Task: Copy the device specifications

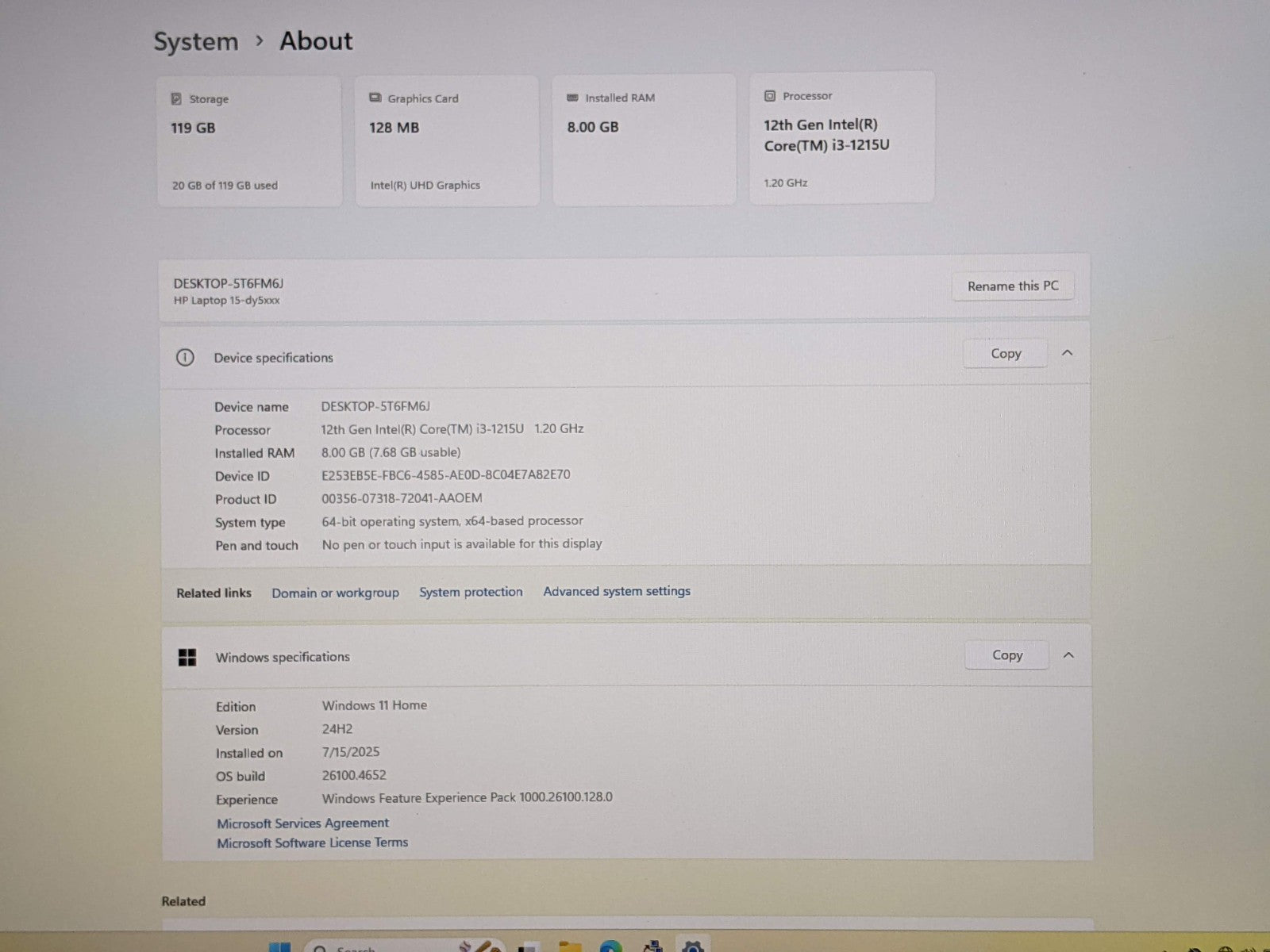Action: tap(1006, 354)
